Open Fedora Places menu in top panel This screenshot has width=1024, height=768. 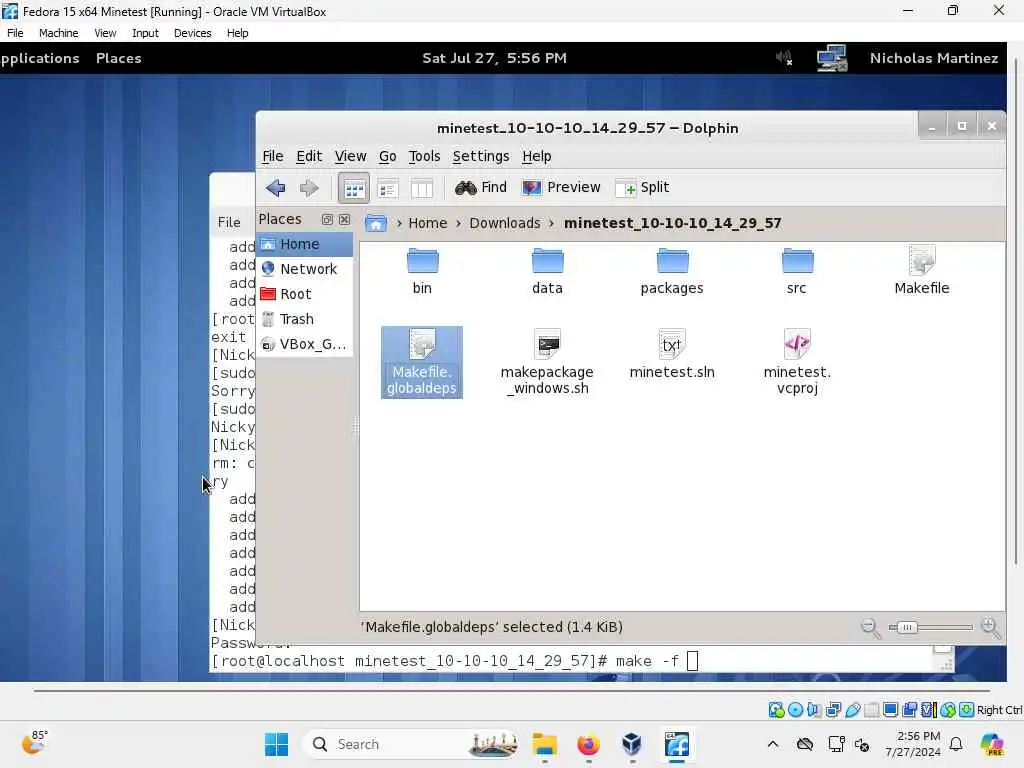118,58
